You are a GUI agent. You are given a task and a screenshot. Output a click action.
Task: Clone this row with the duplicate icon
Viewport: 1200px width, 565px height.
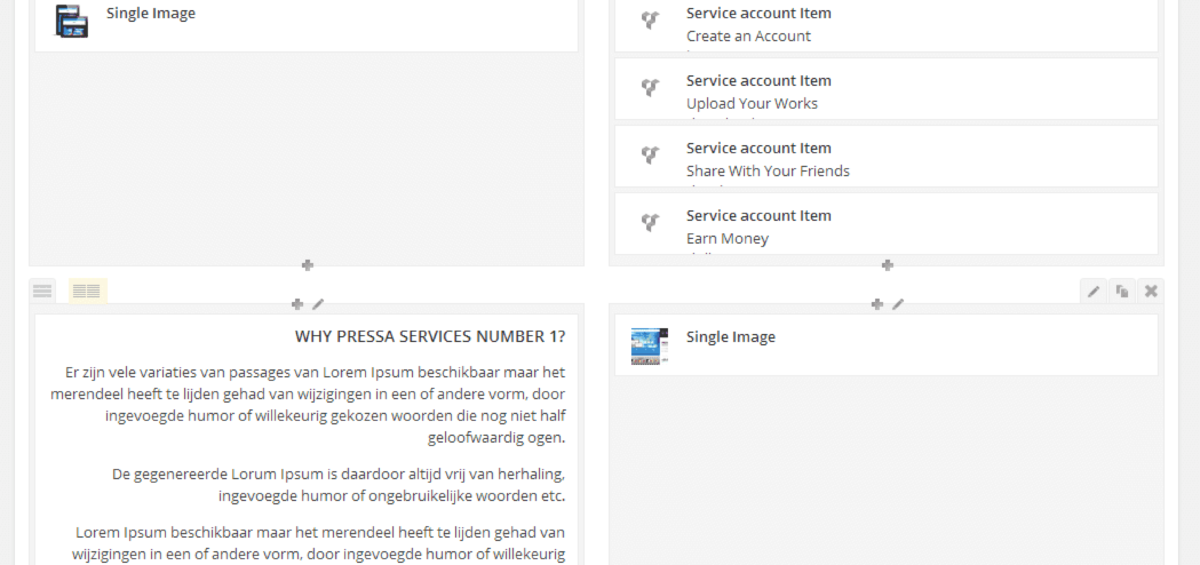coord(1122,291)
